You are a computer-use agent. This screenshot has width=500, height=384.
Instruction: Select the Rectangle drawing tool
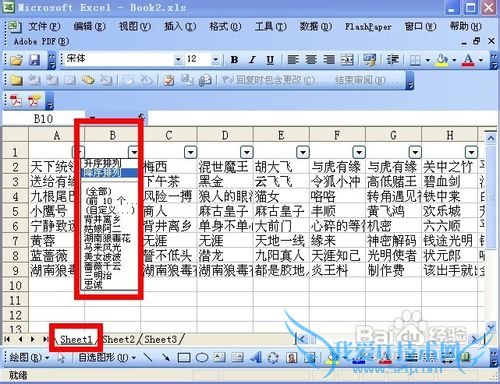(184, 358)
